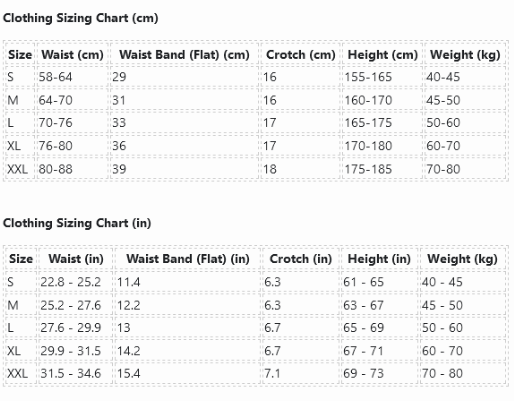Click the 160-170 height cell
The image size is (514, 401).
368,100
